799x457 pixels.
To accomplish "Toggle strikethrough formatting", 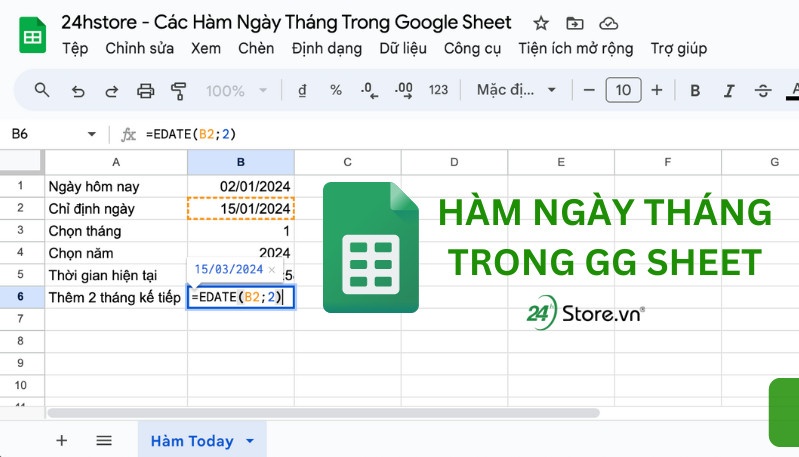I will (763, 91).
